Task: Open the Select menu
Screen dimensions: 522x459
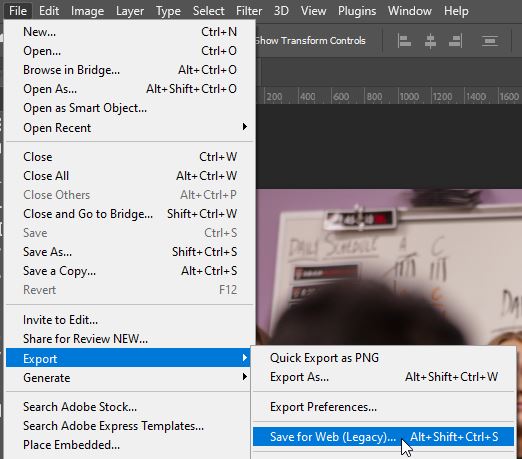Action: point(209,11)
